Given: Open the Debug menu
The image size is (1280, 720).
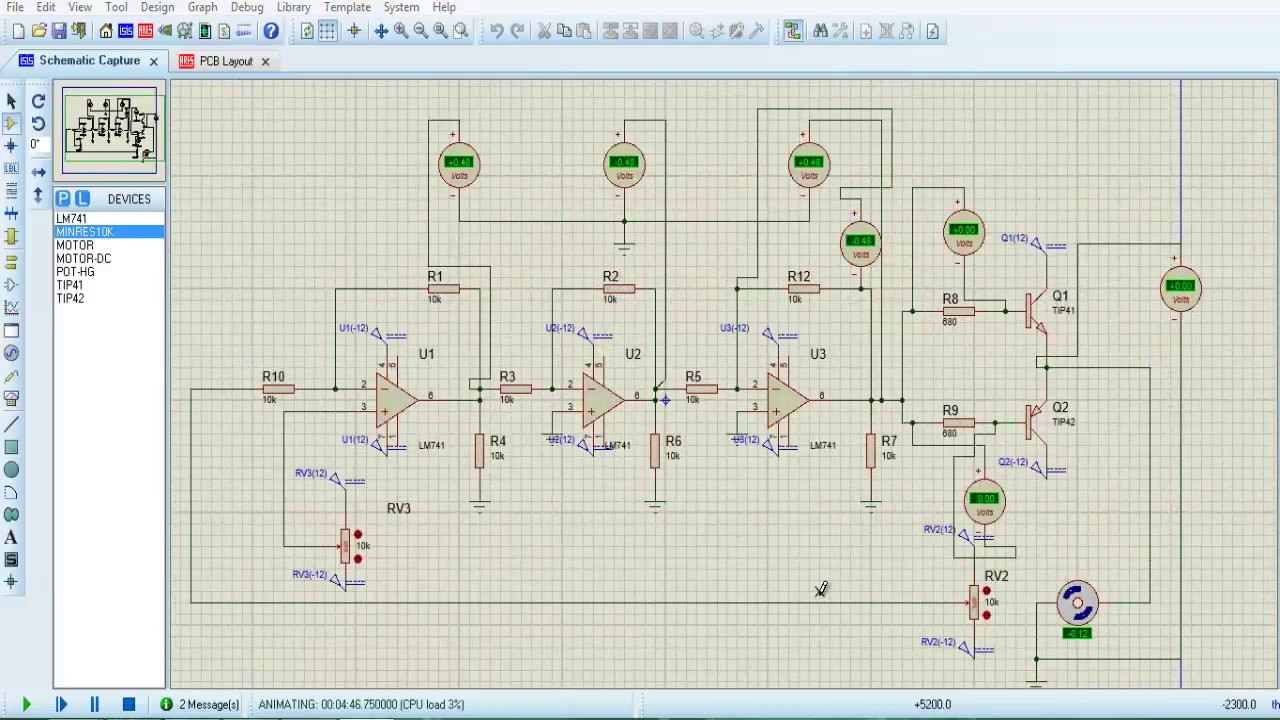Looking at the screenshot, I should click(x=247, y=7).
